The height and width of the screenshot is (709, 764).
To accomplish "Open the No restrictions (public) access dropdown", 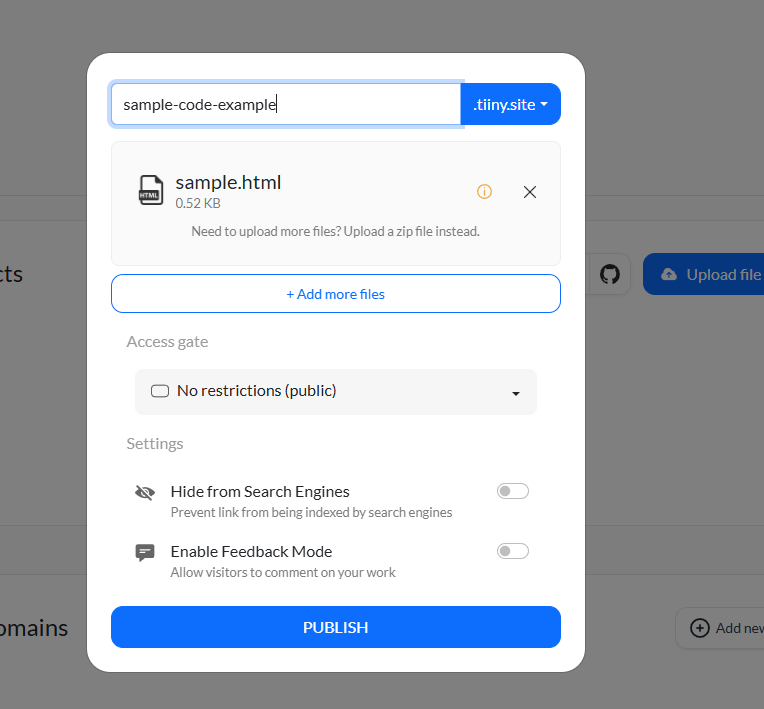I will pyautogui.click(x=335, y=391).
